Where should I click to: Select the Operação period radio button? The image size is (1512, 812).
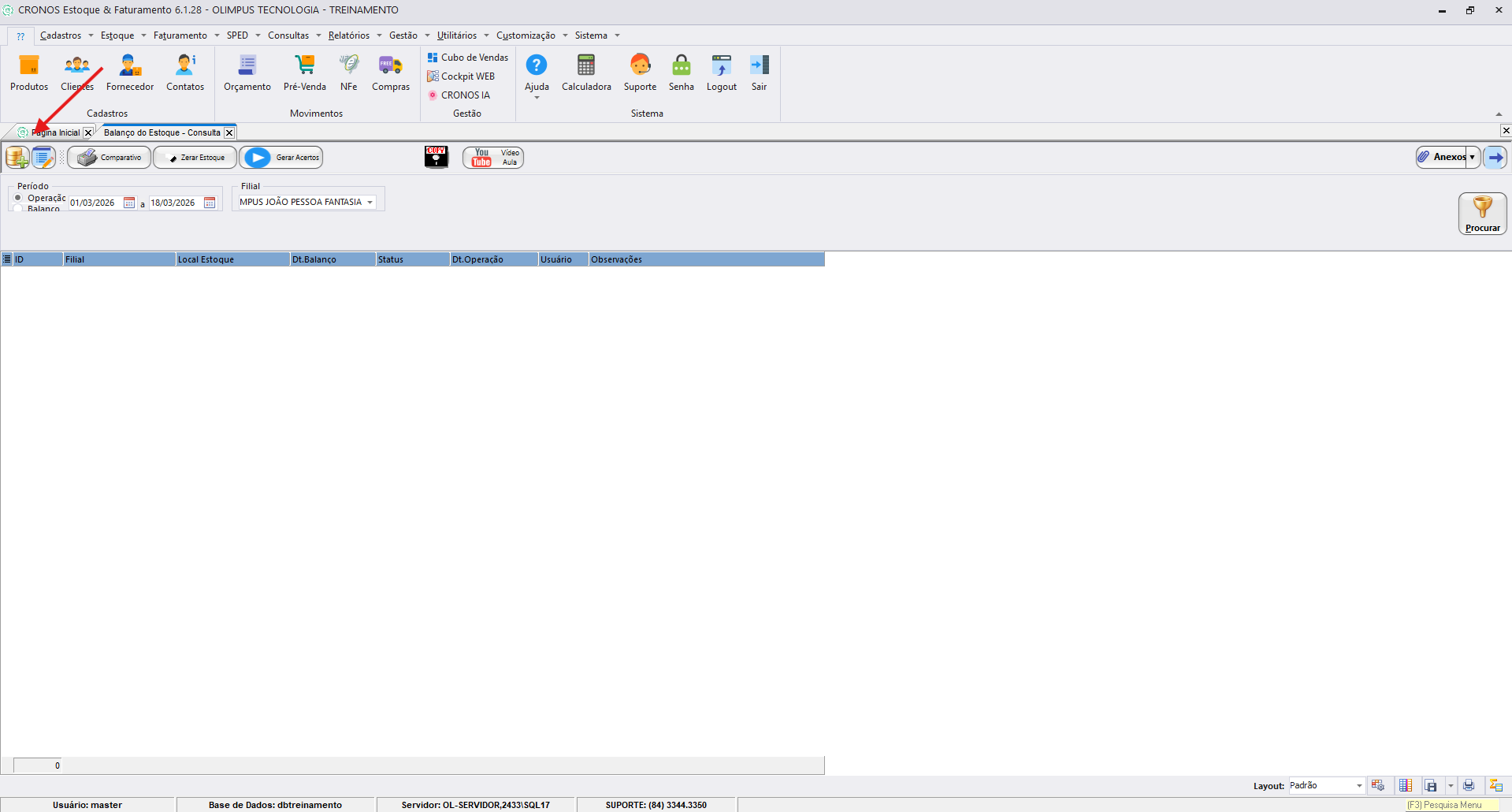pyautogui.click(x=18, y=198)
